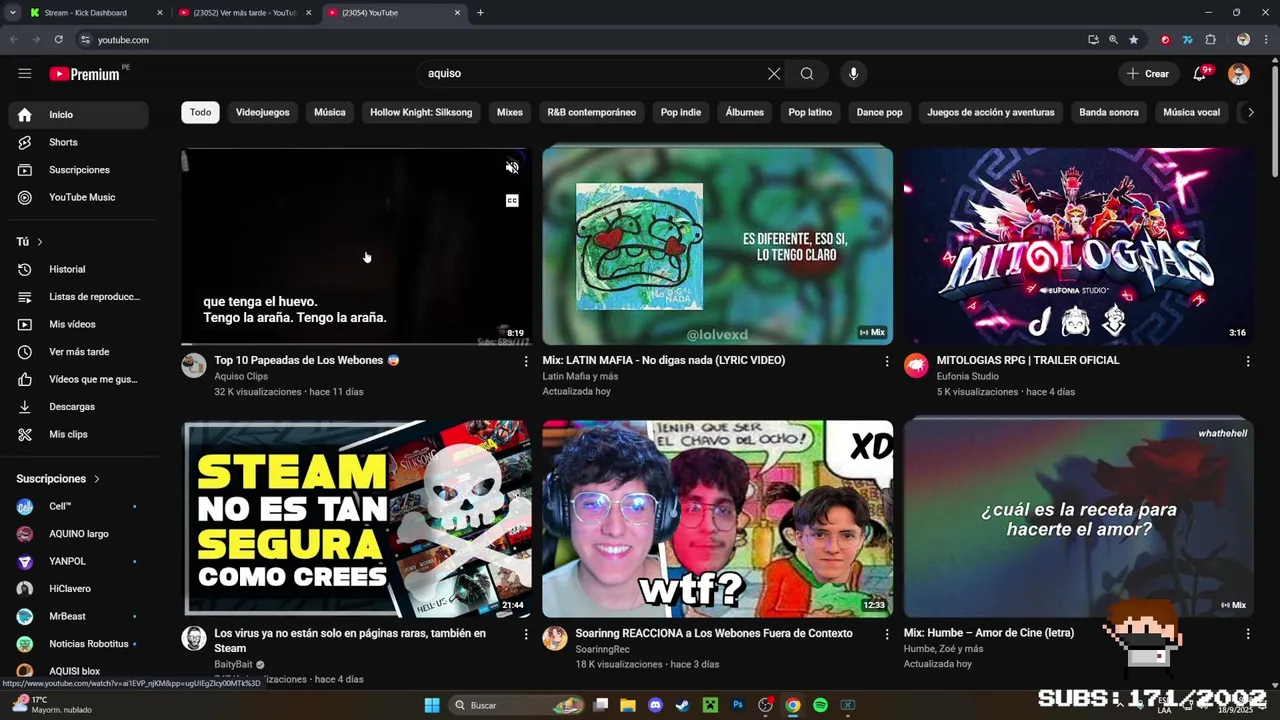Select the R&B contemporáneo chip

(x=592, y=112)
